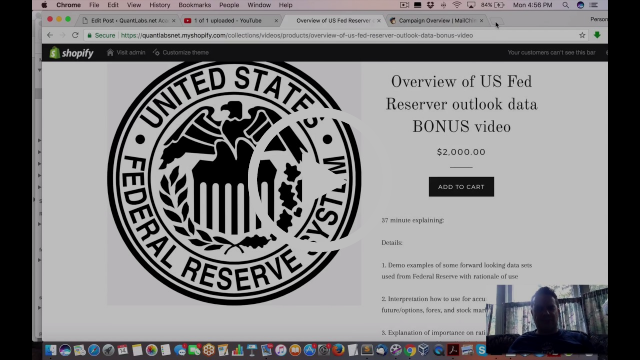Viewport: 640px width, 360px height.
Task: Open FaceTime from the dock
Action: (195, 350)
